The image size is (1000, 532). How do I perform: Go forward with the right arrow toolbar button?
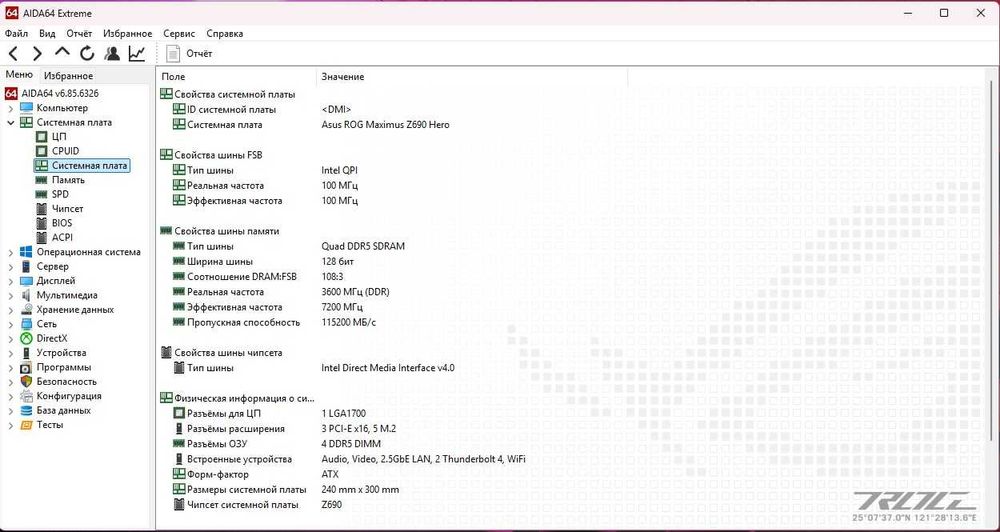tap(37, 54)
